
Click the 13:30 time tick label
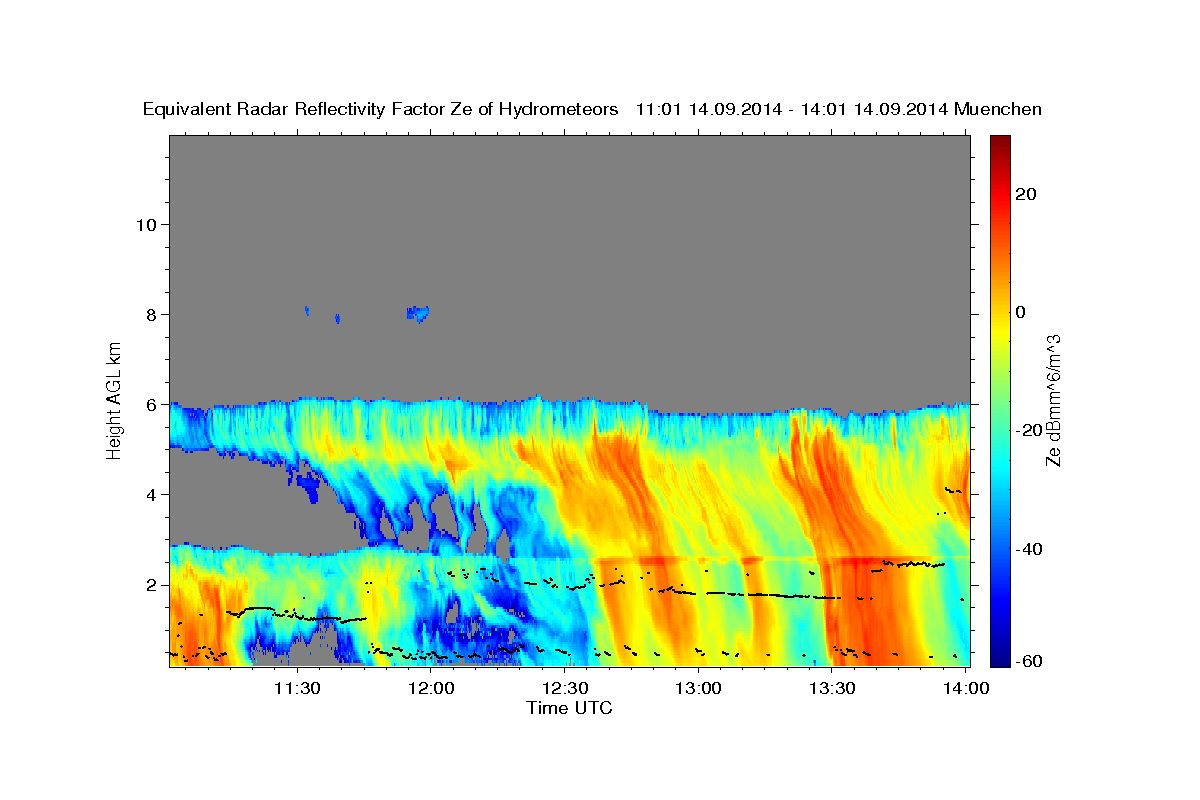tap(832, 688)
